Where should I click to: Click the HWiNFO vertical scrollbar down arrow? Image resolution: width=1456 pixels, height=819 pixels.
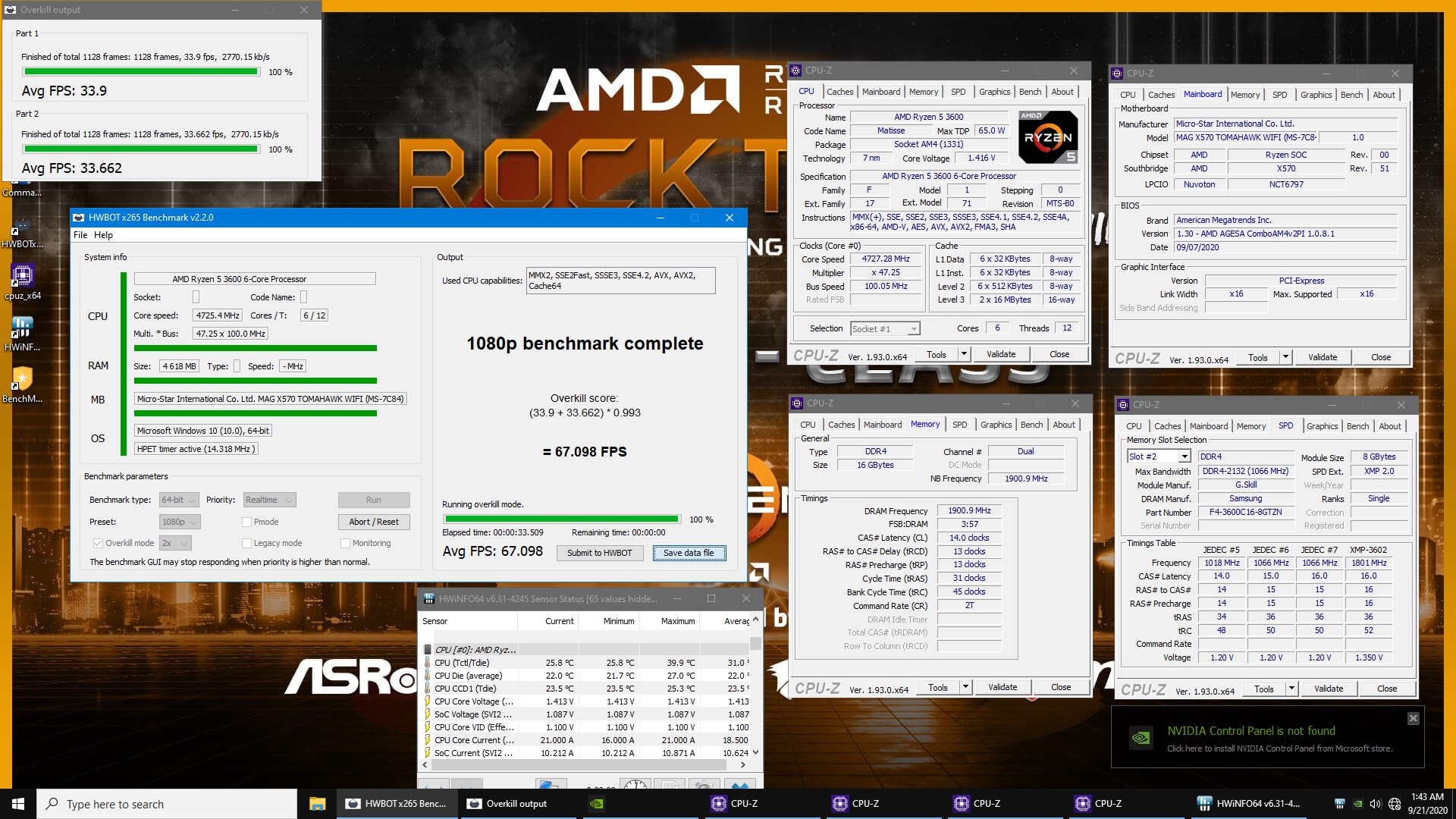pyautogui.click(x=755, y=752)
